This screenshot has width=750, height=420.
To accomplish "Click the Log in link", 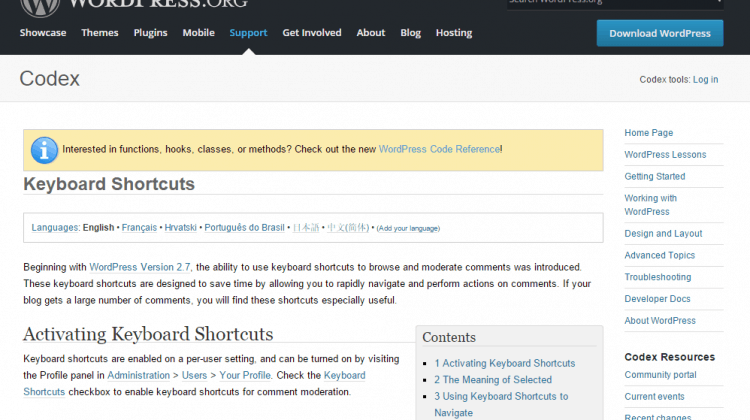I will point(706,79).
